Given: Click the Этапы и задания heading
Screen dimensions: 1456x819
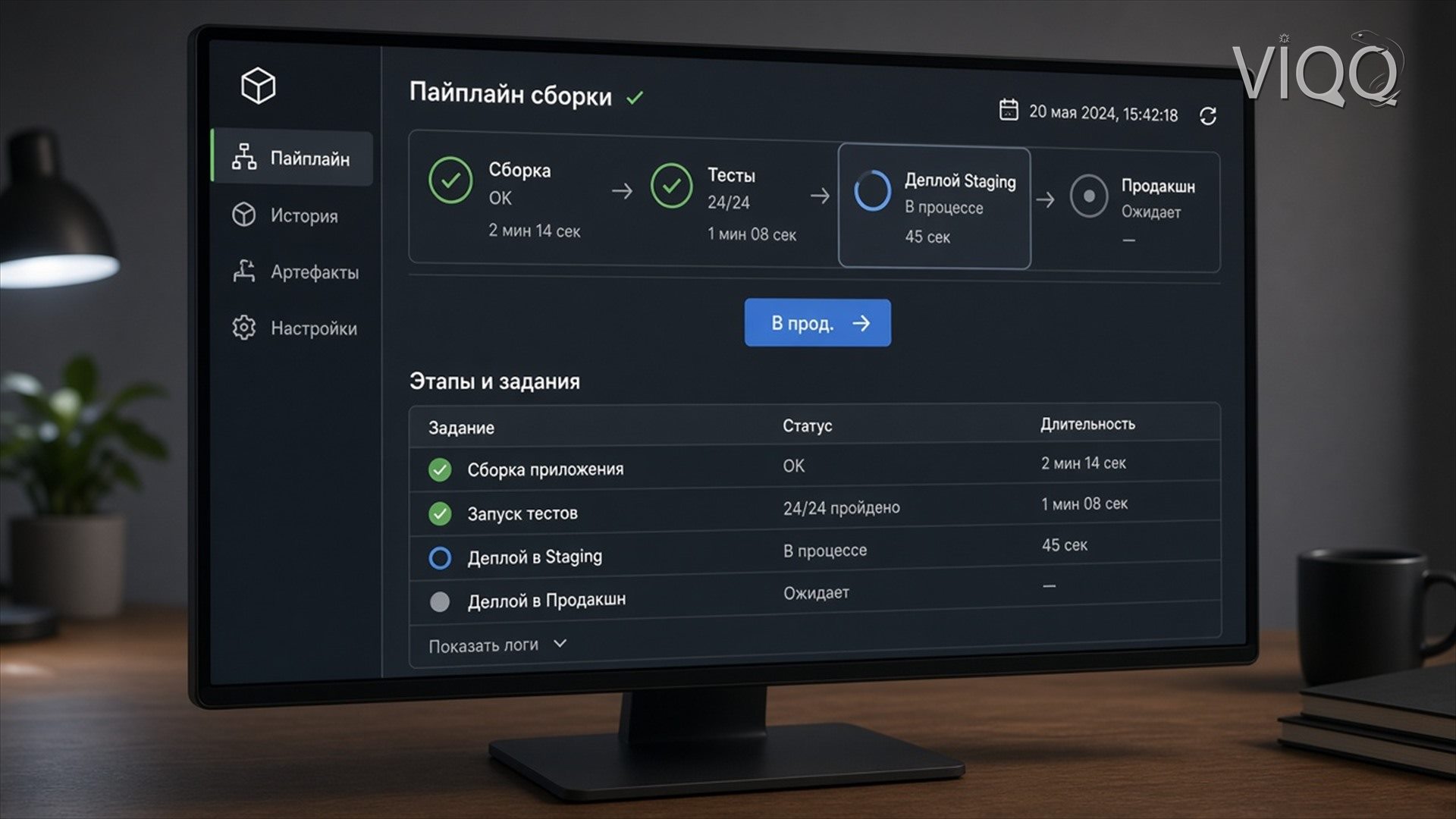Looking at the screenshot, I should [494, 381].
